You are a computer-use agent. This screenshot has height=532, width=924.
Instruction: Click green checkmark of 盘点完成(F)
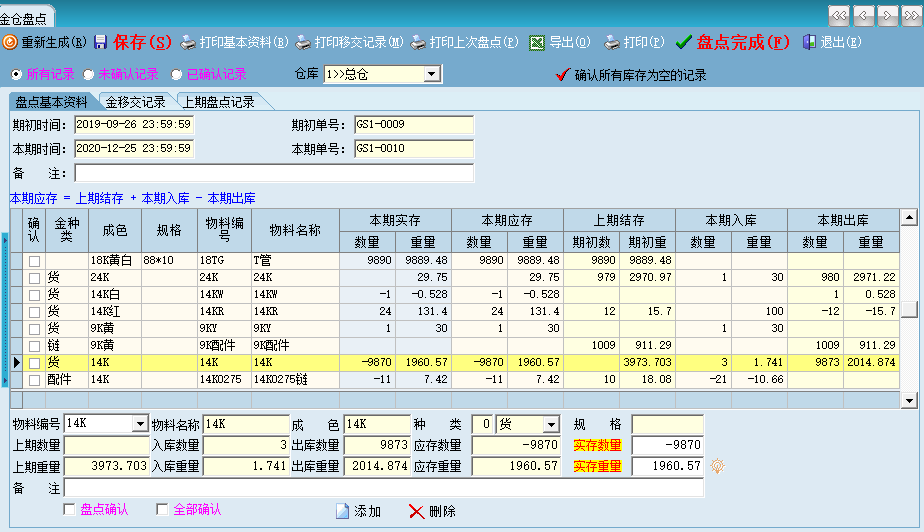tap(684, 42)
